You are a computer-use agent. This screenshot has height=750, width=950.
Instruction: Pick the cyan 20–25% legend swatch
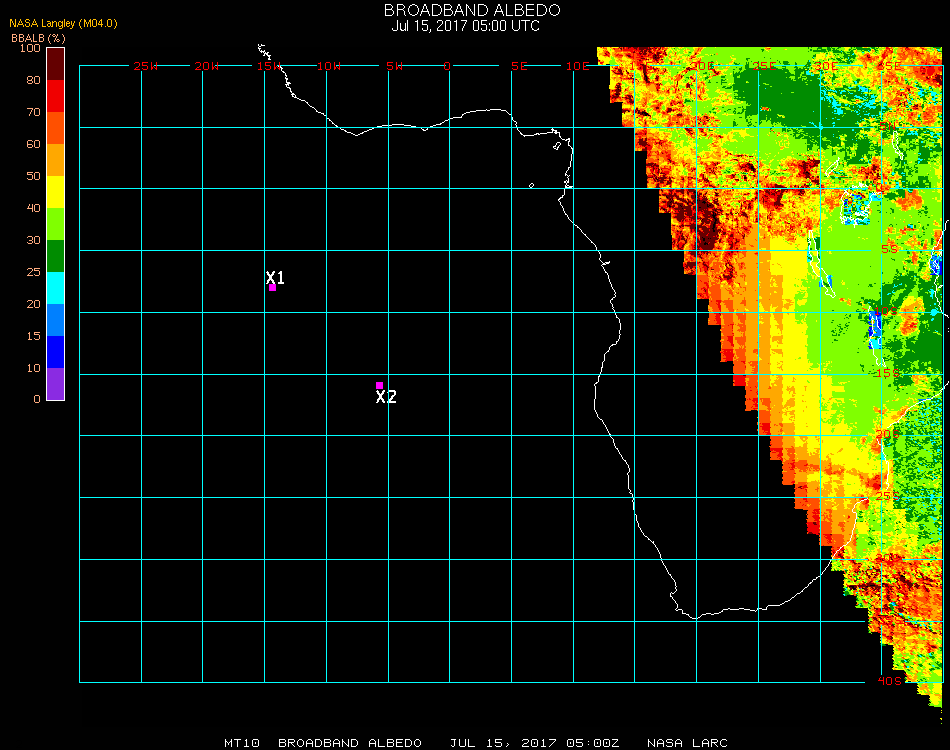point(55,288)
